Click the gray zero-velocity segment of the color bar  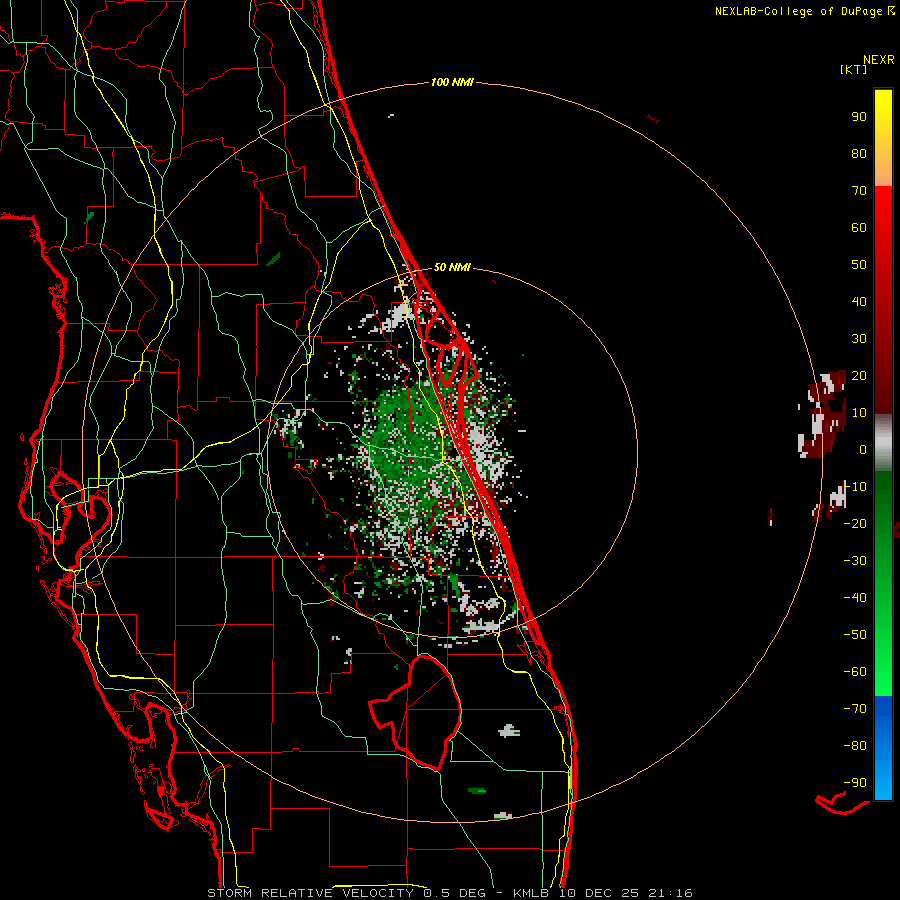coord(883,443)
